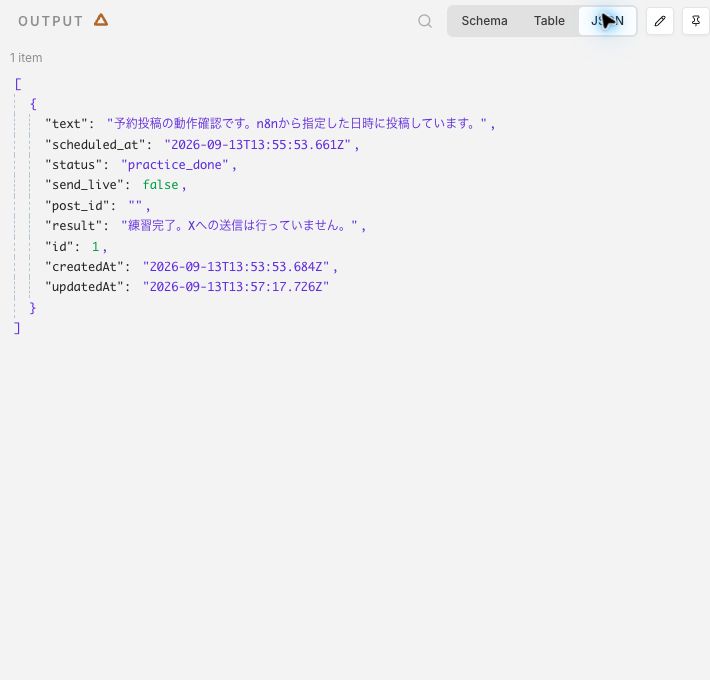The height and width of the screenshot is (680, 710).
Task: Click the value "2026-09-13T13:57:17.726Z"
Action: pyautogui.click(x=236, y=287)
